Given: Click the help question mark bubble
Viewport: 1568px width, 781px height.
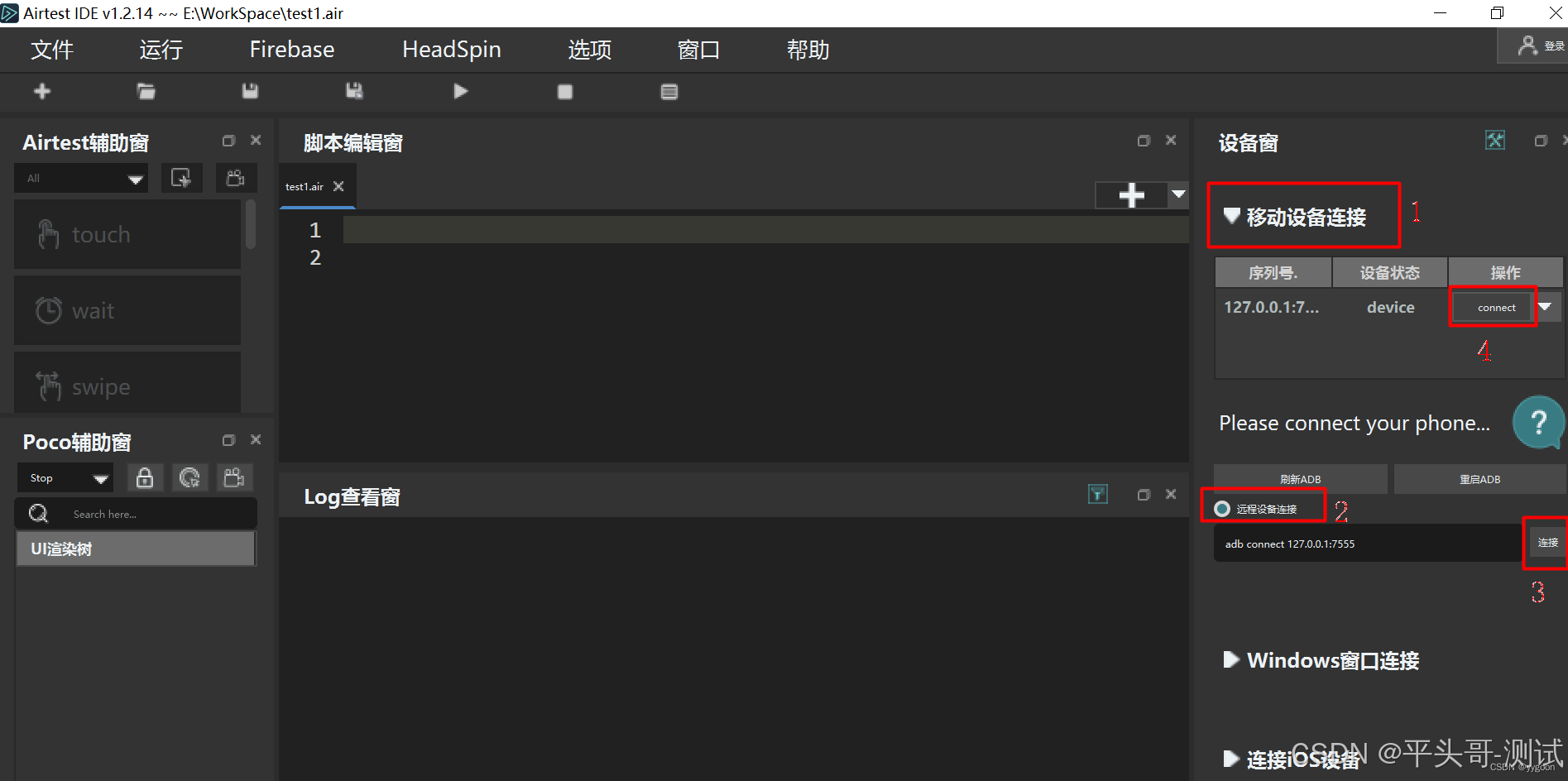Looking at the screenshot, I should [1538, 422].
